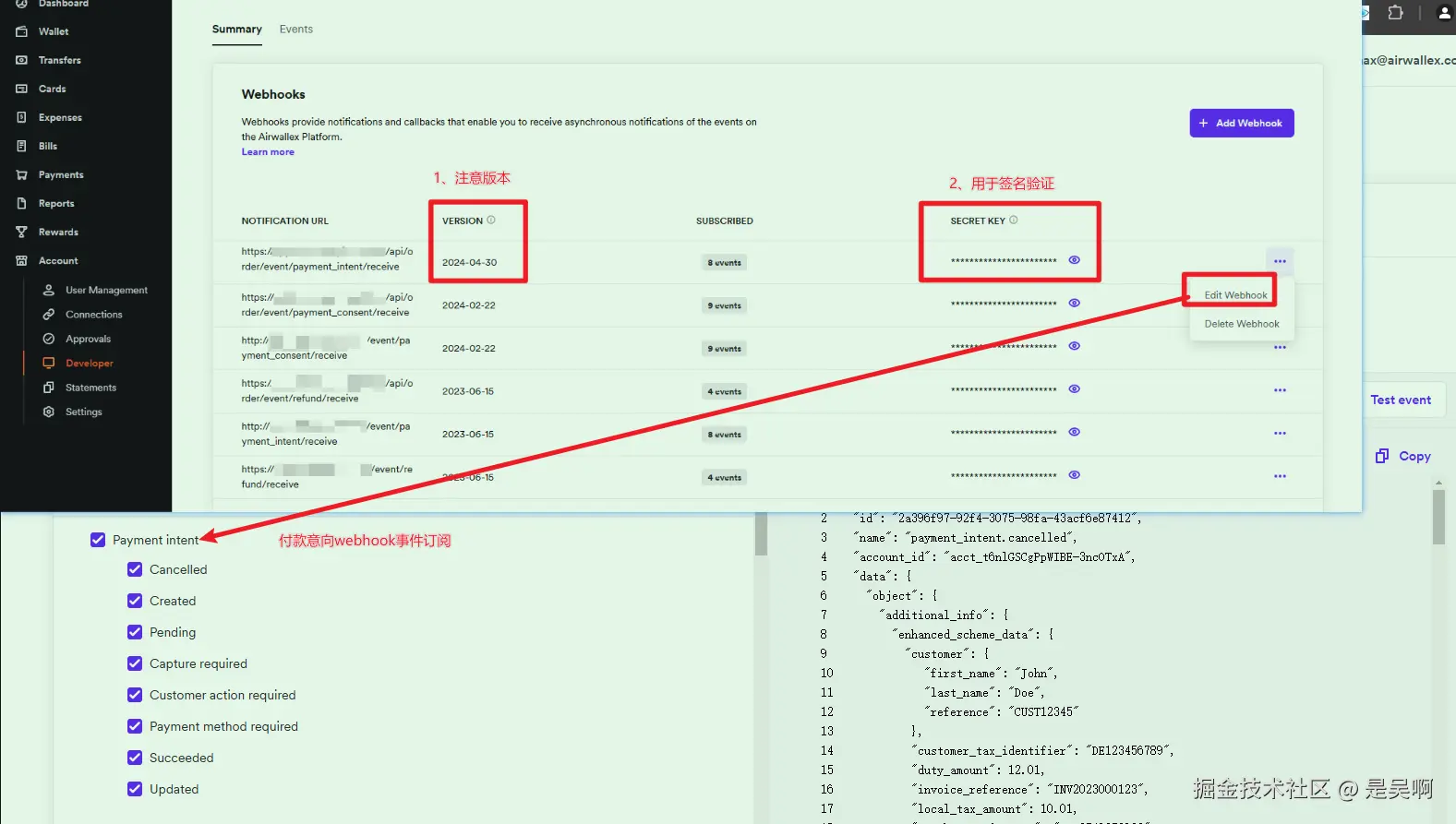Click the payment_intent.cancelled name line
This screenshot has height=824, width=1456.
click(967, 538)
